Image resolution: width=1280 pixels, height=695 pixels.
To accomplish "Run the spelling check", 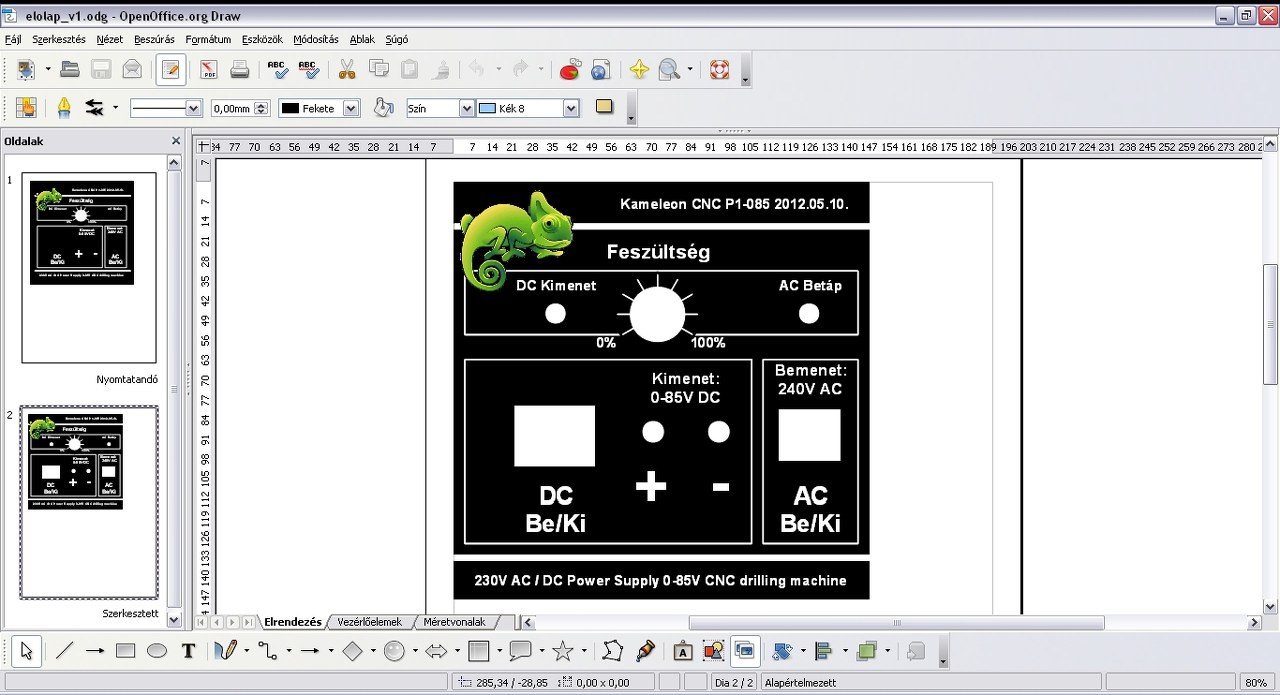I will 278,70.
